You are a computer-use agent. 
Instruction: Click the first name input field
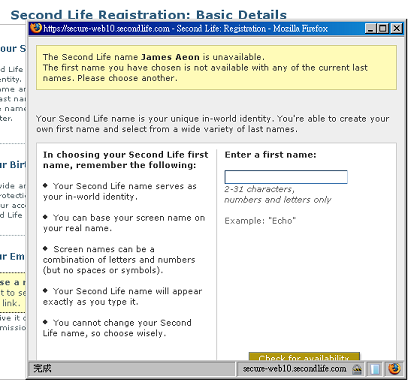(x=286, y=177)
